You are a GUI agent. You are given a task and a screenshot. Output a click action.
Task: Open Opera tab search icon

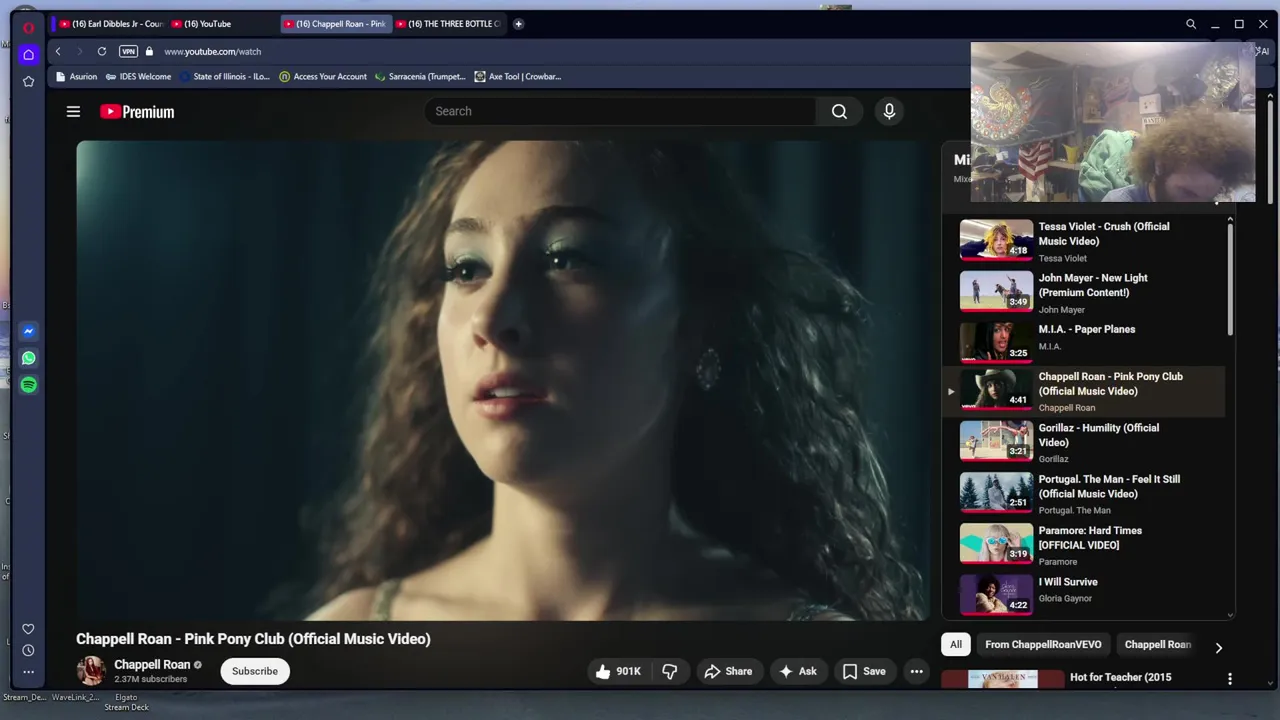(x=1191, y=24)
